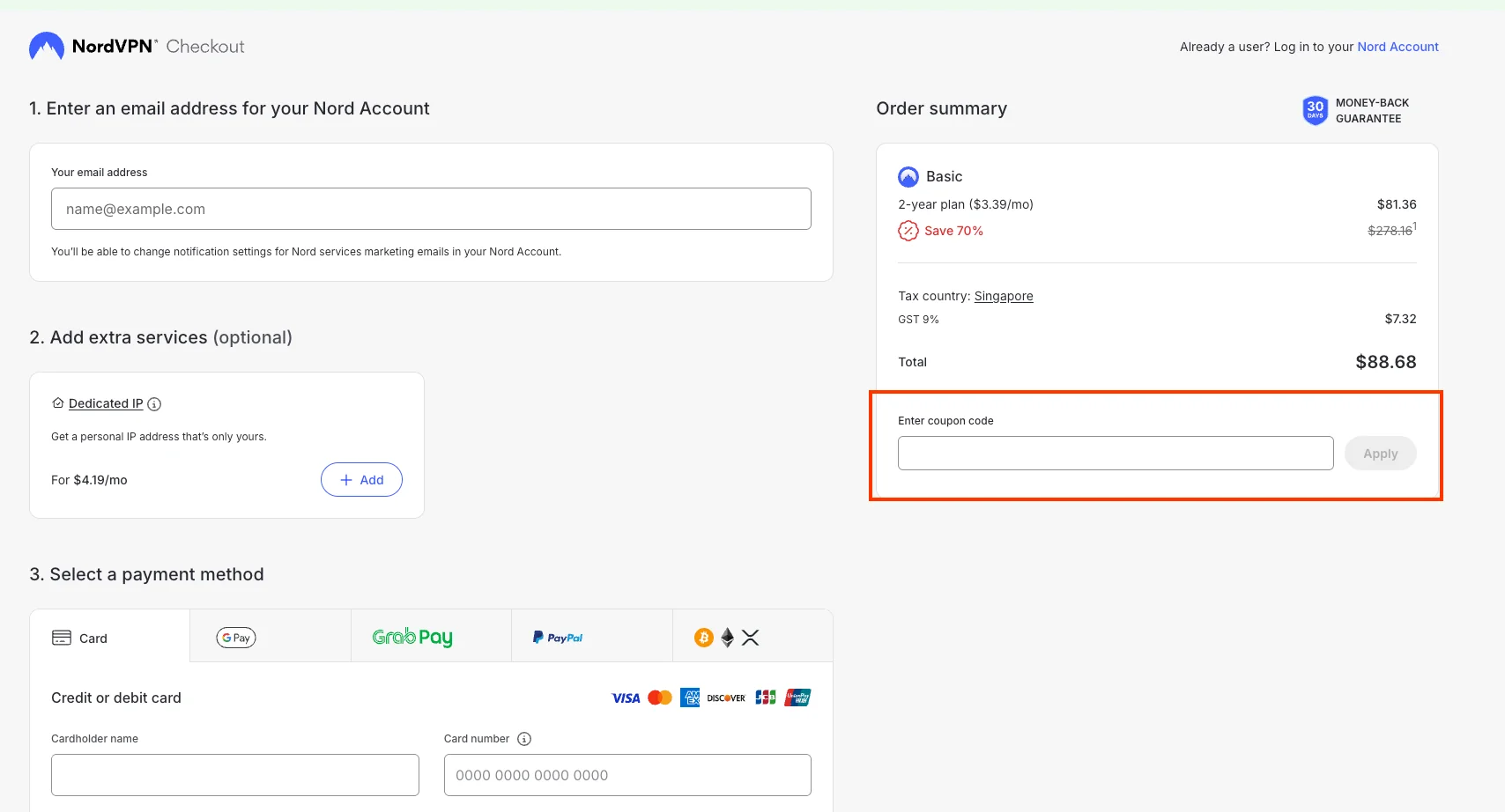
Task: Click the American Express logo
Action: [x=690, y=698]
